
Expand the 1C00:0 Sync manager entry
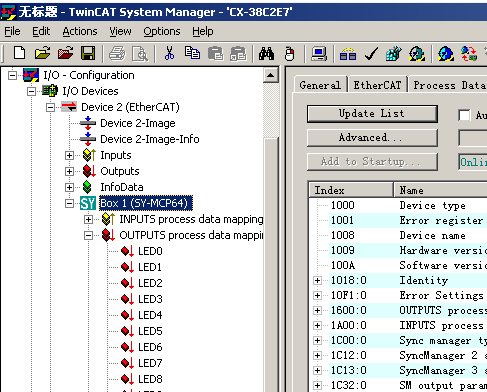317,340
